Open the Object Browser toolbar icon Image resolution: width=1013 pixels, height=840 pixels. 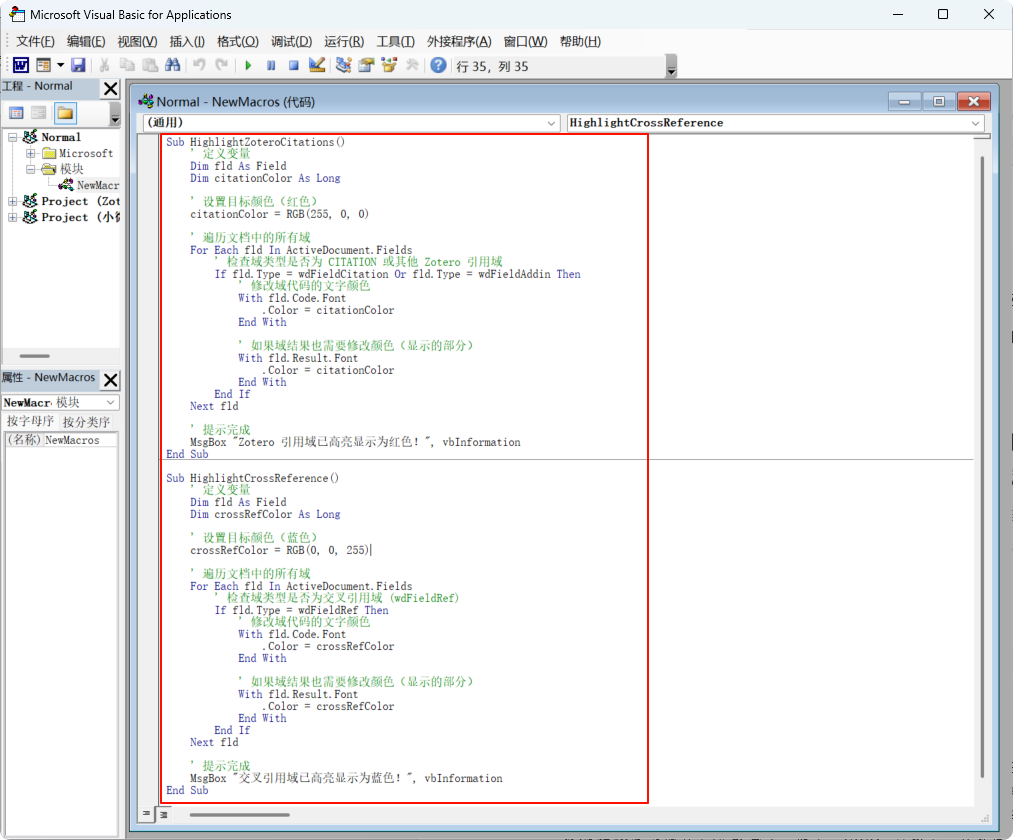(389, 65)
